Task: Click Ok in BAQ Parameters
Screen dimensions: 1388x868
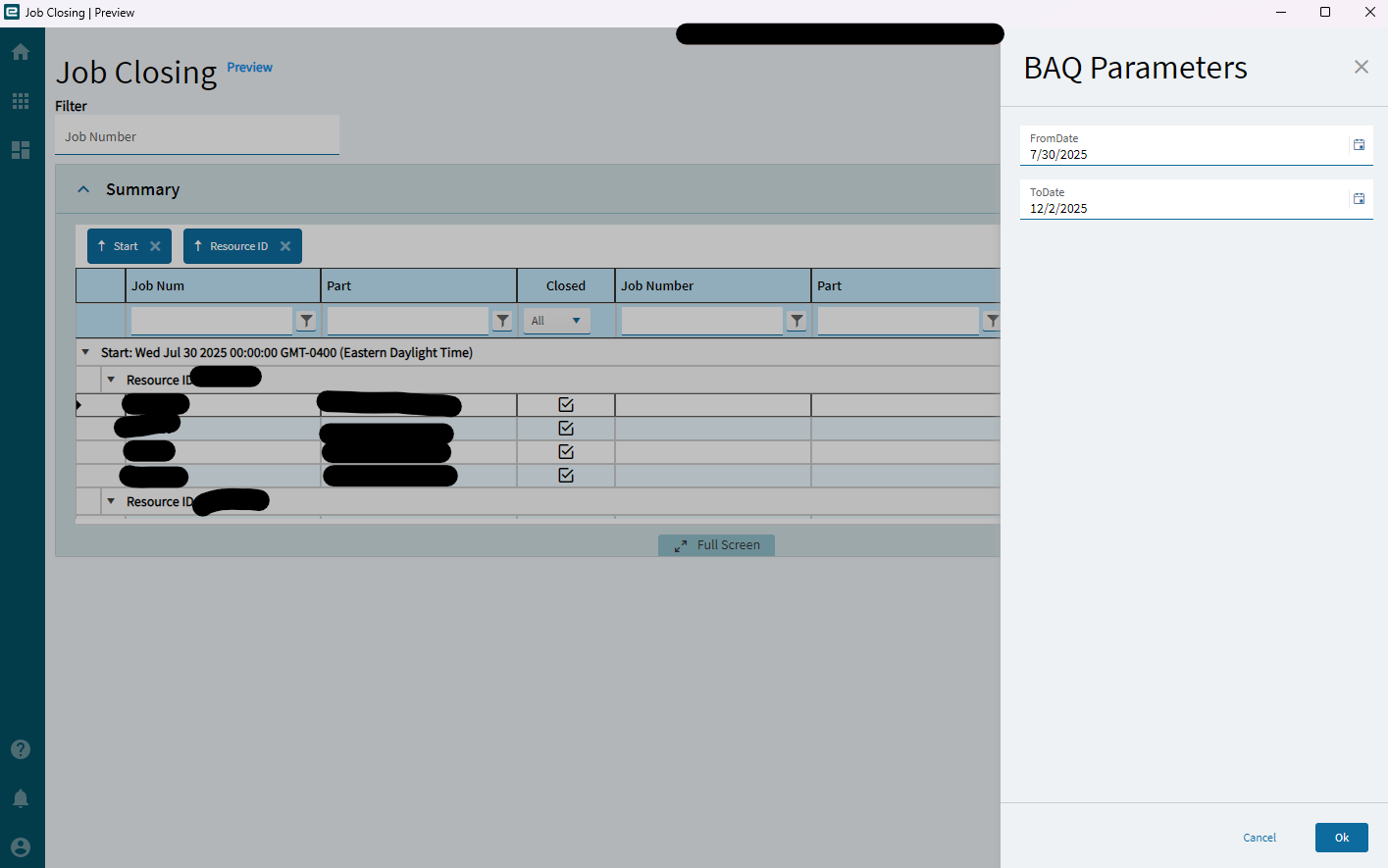Action: point(1342,838)
